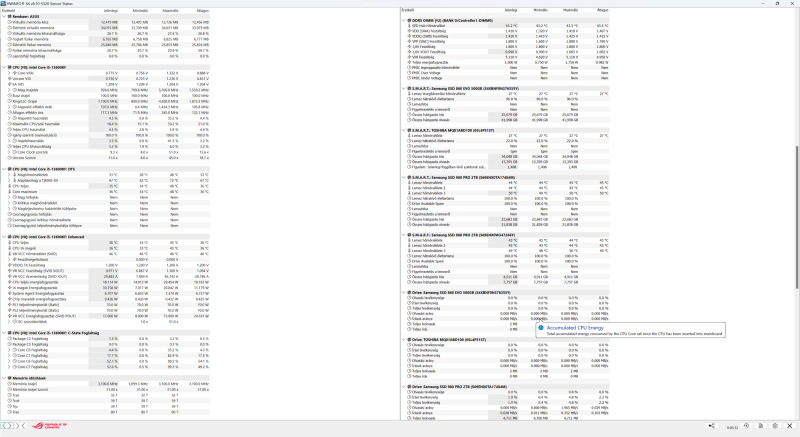Click the elapsed timer 0:05:32
The height and width of the screenshot is (437, 800).
pyautogui.click(x=731, y=427)
